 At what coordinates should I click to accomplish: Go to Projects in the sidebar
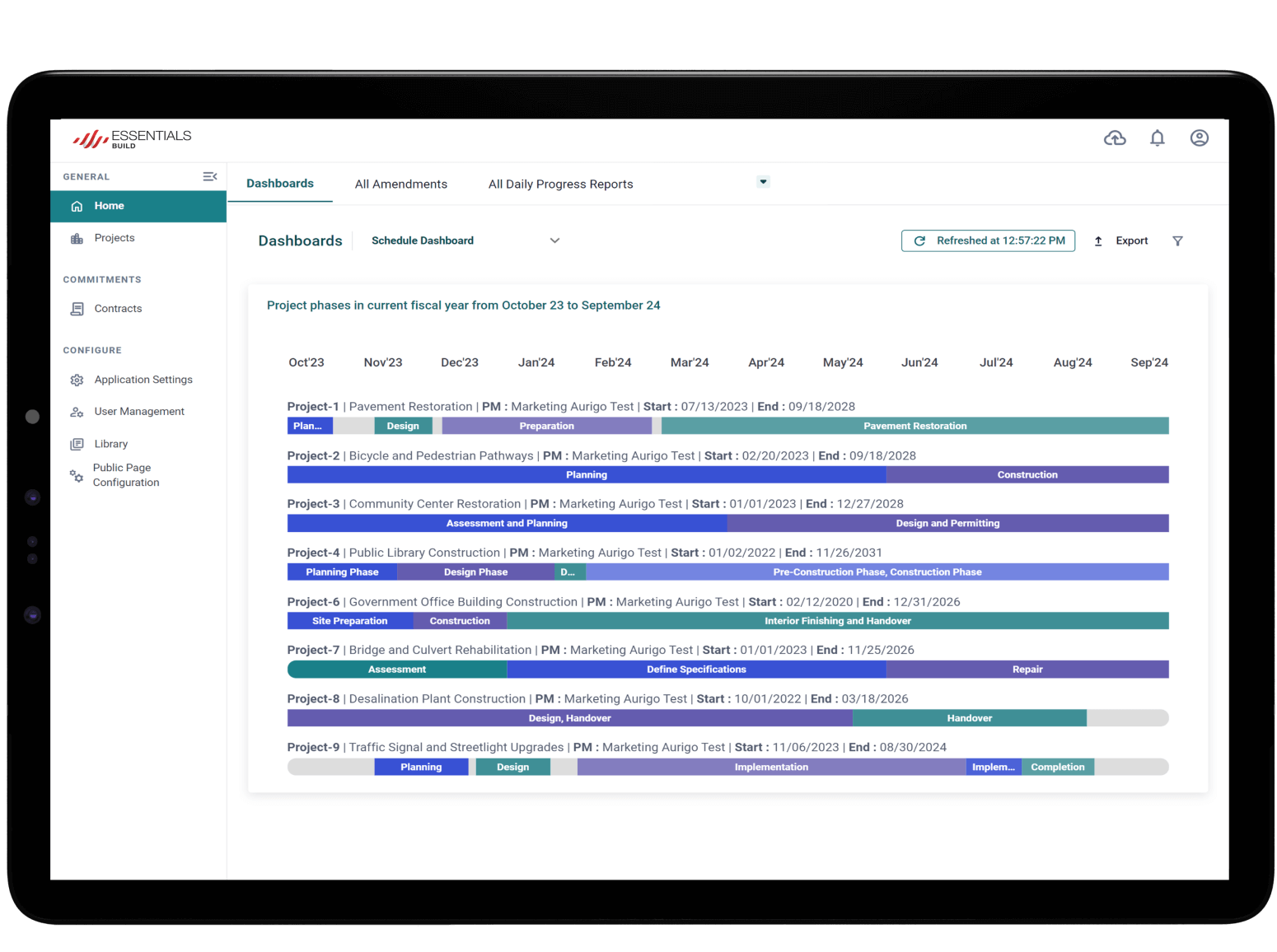click(x=114, y=238)
